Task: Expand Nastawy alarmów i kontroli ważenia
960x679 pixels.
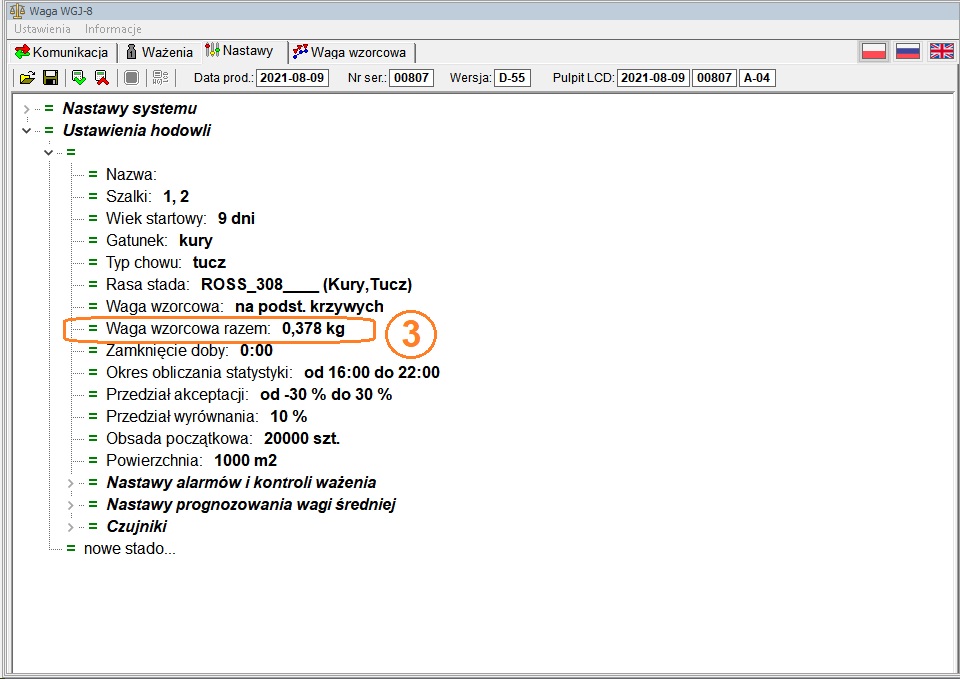Action: click(x=70, y=483)
